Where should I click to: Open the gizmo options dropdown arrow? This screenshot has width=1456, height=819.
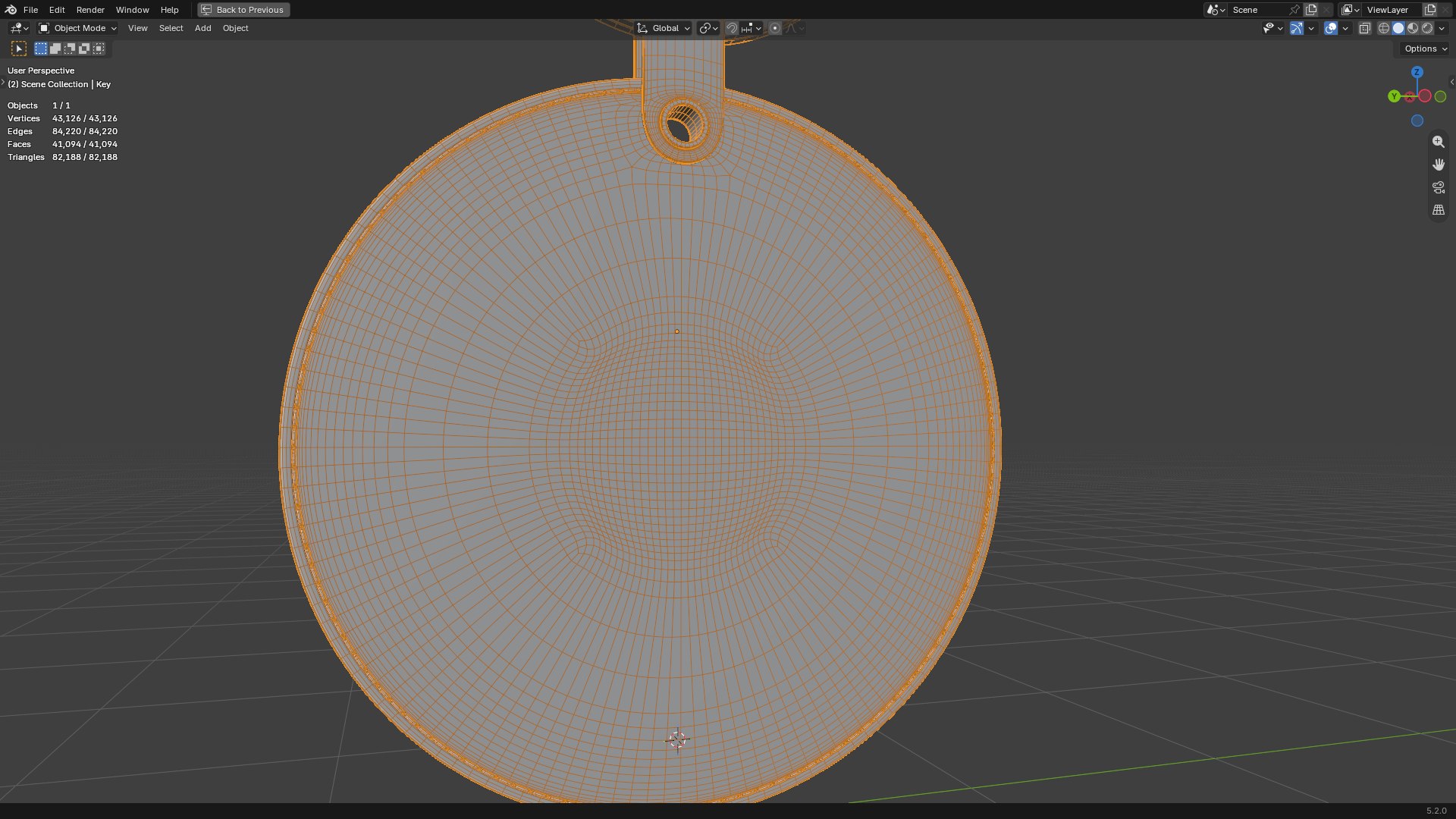point(1311,28)
